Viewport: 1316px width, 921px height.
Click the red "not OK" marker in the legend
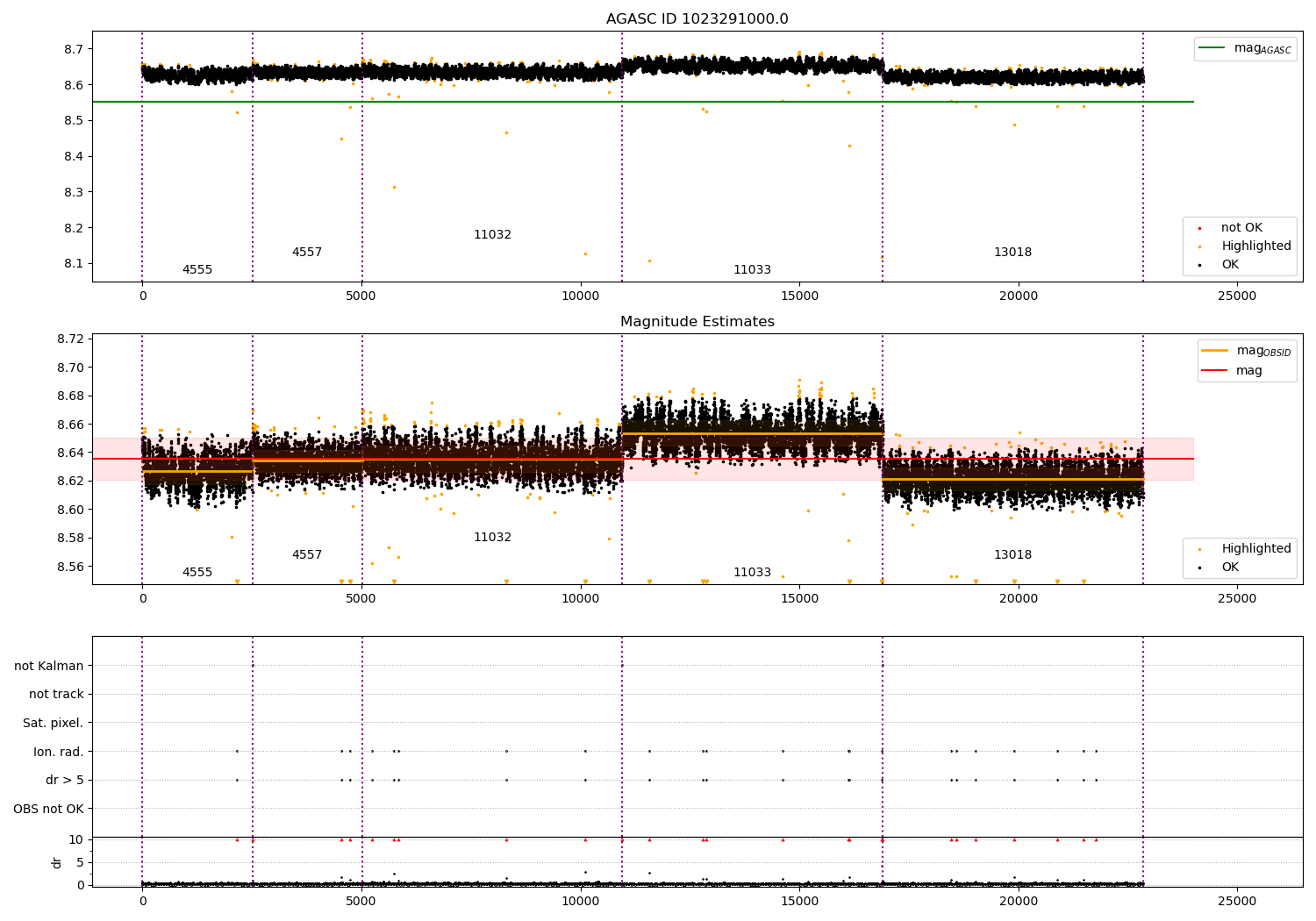tap(1199, 228)
